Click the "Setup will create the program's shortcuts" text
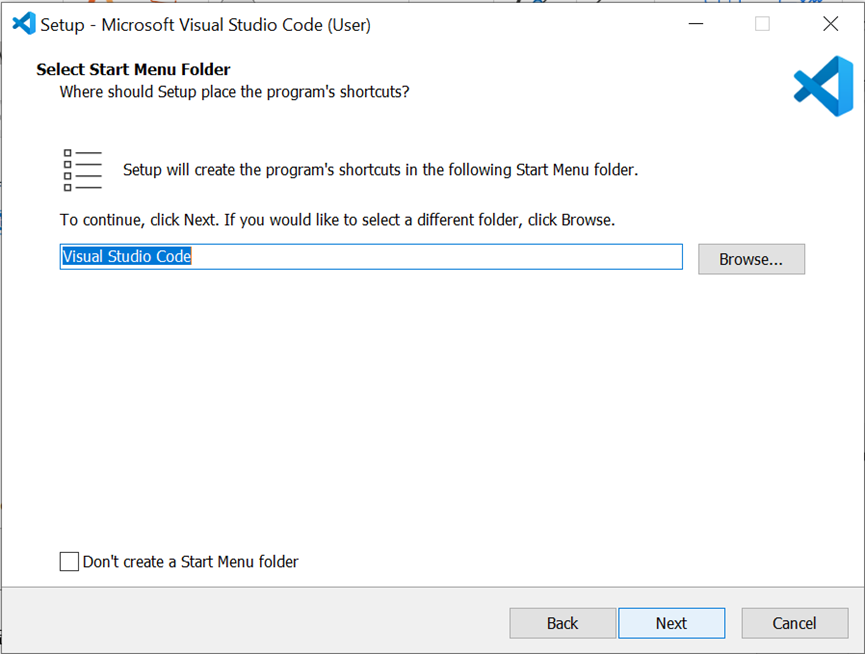 380,170
